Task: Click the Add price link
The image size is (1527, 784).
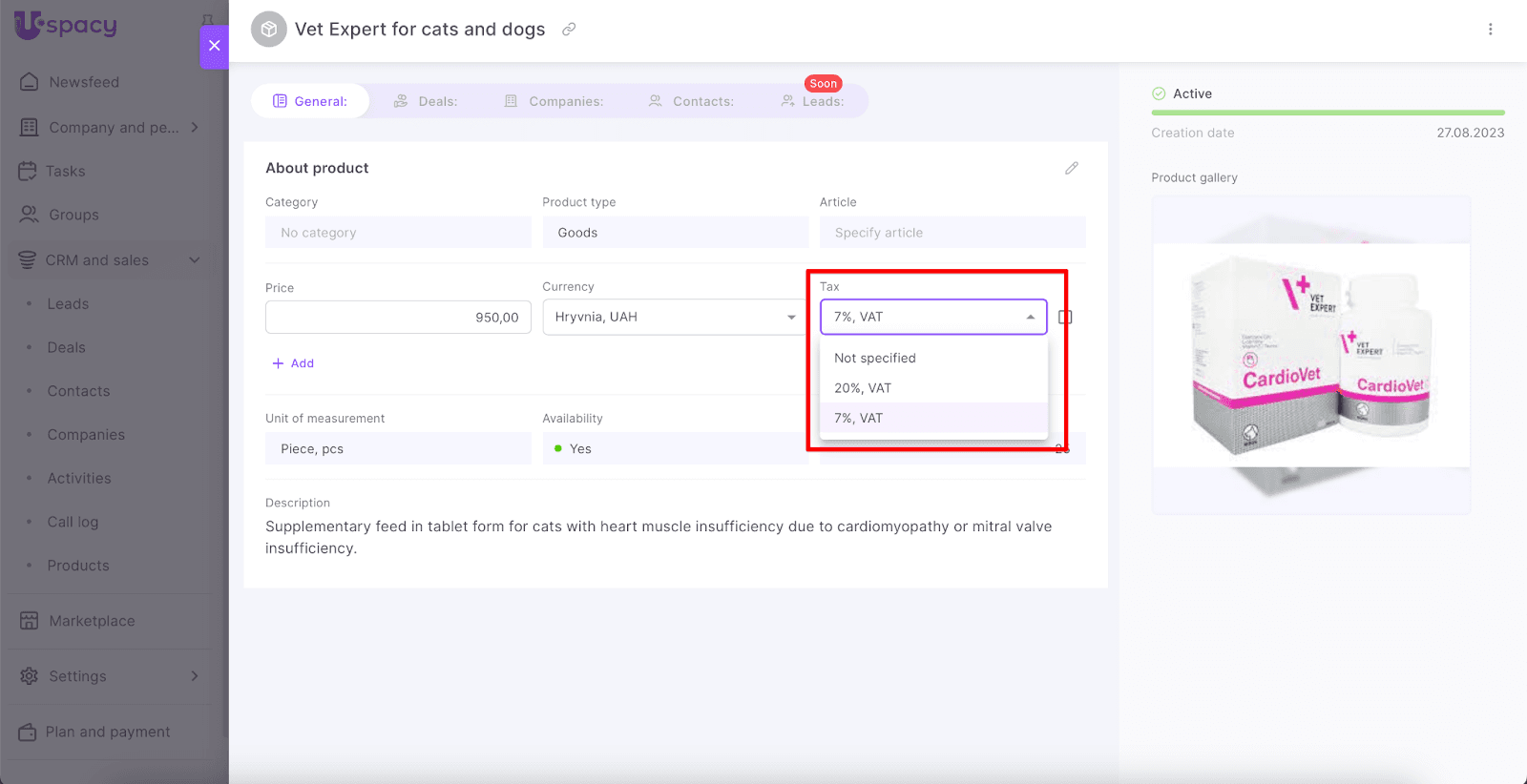Action: [x=293, y=363]
